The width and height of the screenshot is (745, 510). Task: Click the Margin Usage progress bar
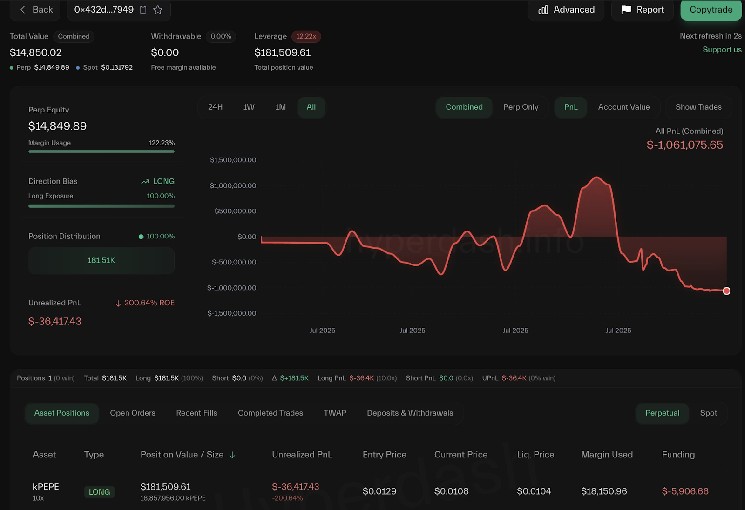coord(102,152)
